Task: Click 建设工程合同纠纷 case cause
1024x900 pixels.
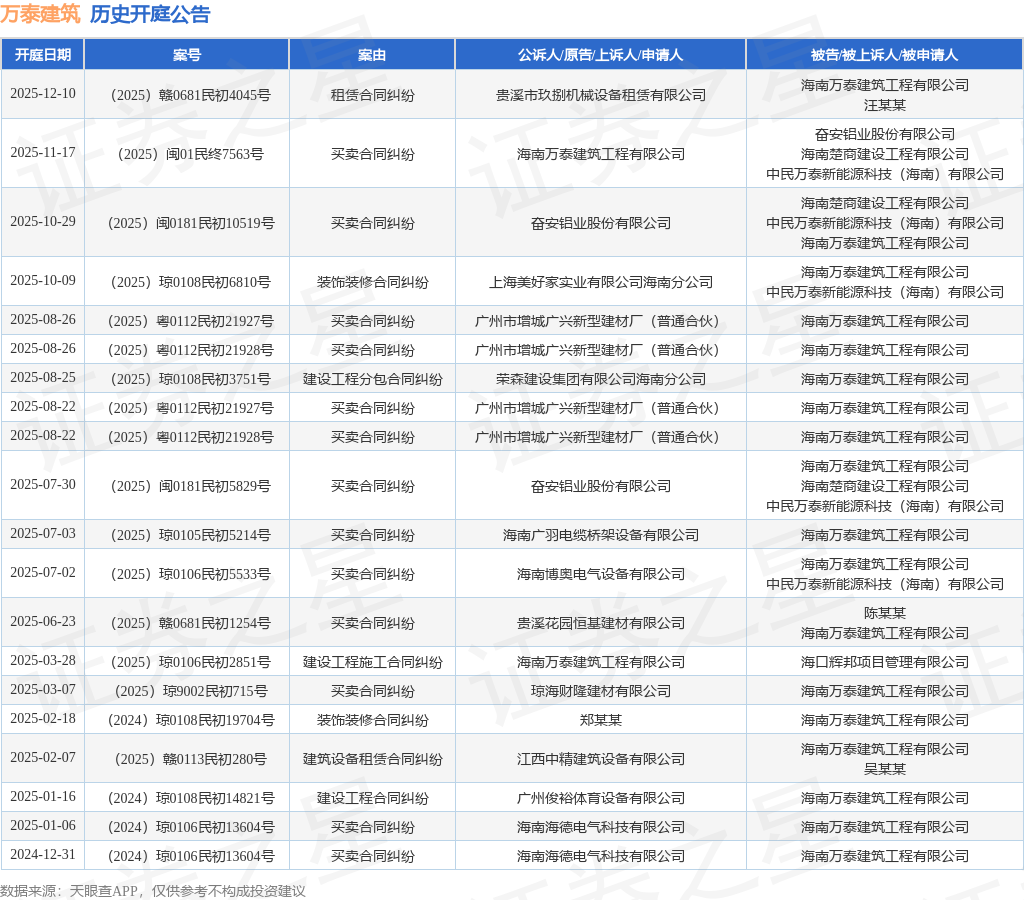Action: 372,798
